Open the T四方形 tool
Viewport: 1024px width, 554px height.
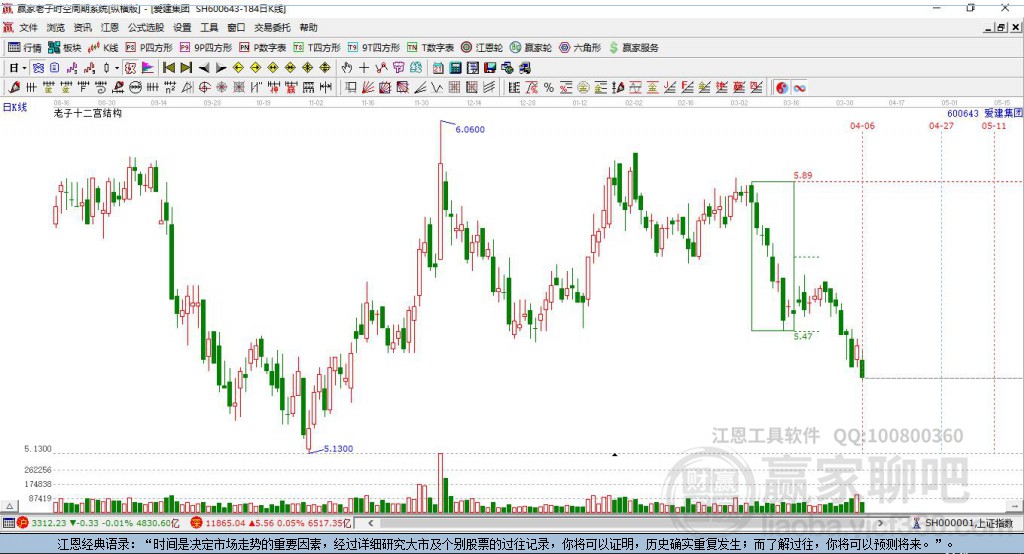317,48
